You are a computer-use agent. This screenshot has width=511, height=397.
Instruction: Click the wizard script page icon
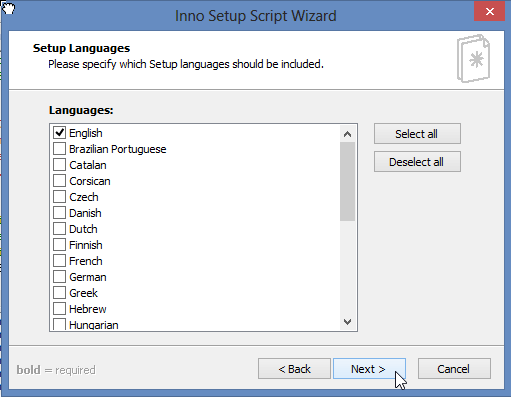click(473, 59)
